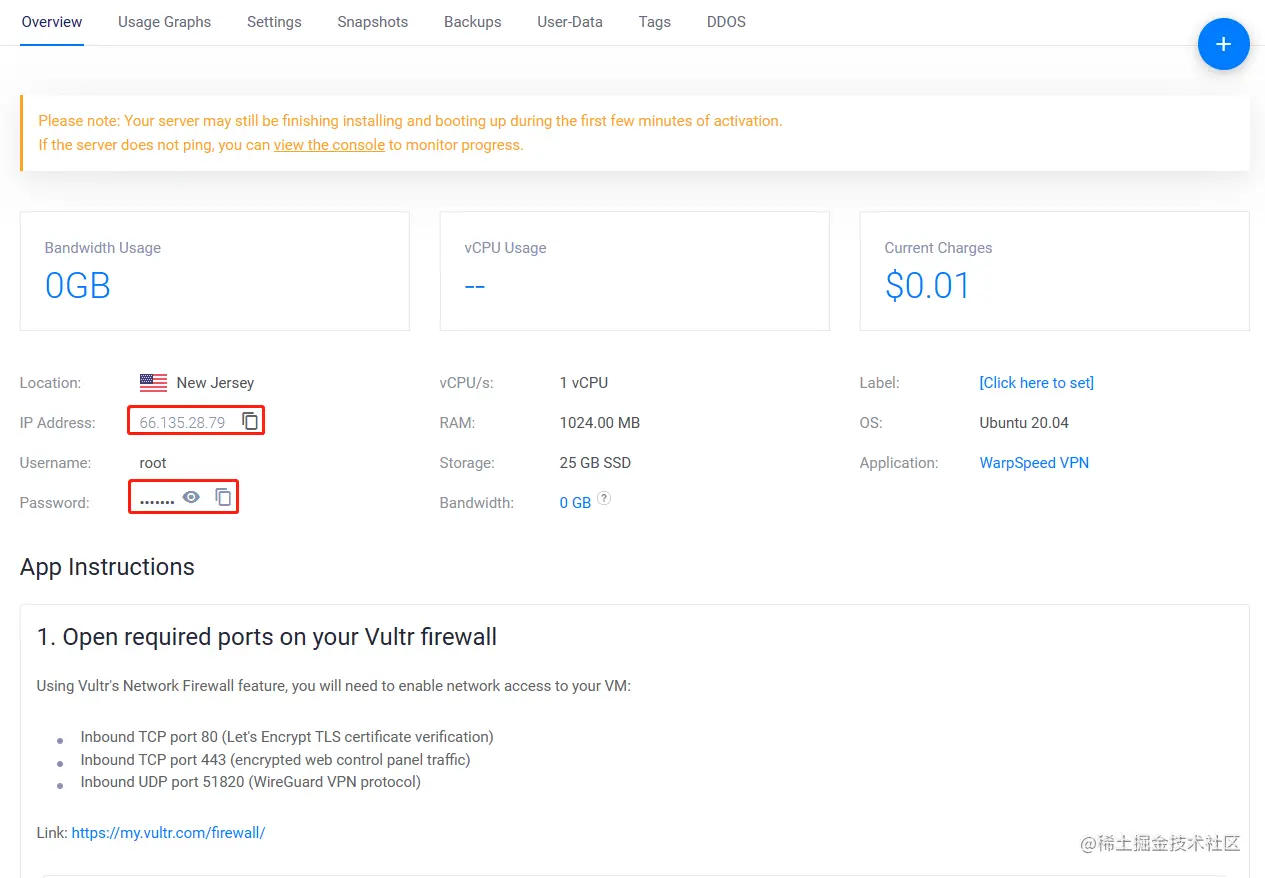The height and width of the screenshot is (878, 1265).
Task: Open the Usage Graphs tab
Action: (164, 21)
